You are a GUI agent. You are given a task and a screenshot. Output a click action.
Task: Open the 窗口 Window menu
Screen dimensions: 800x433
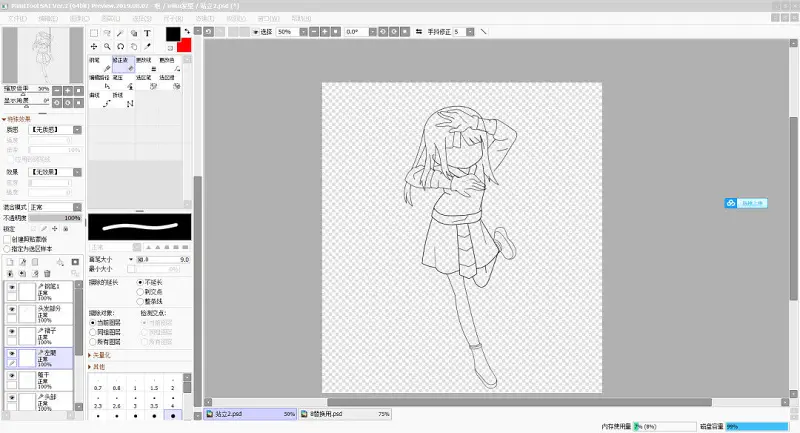click(x=268, y=18)
